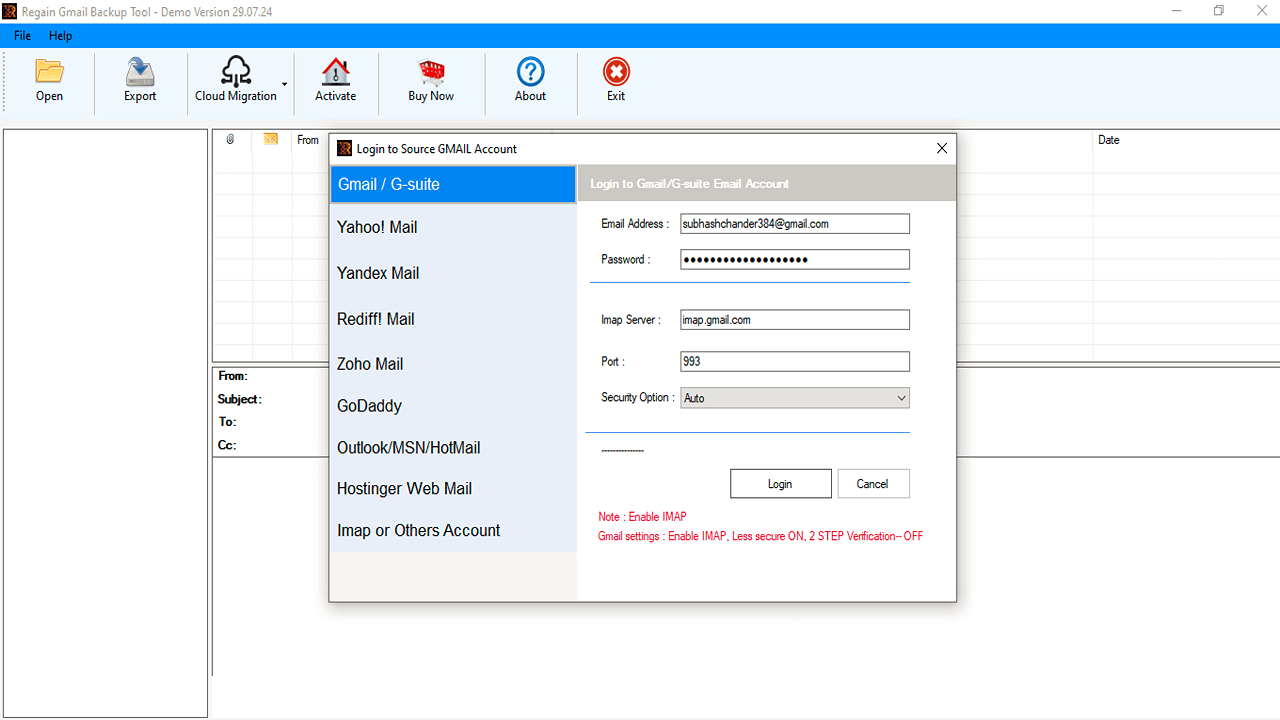
Task: Choose Imap or Others Account option
Action: (x=418, y=530)
